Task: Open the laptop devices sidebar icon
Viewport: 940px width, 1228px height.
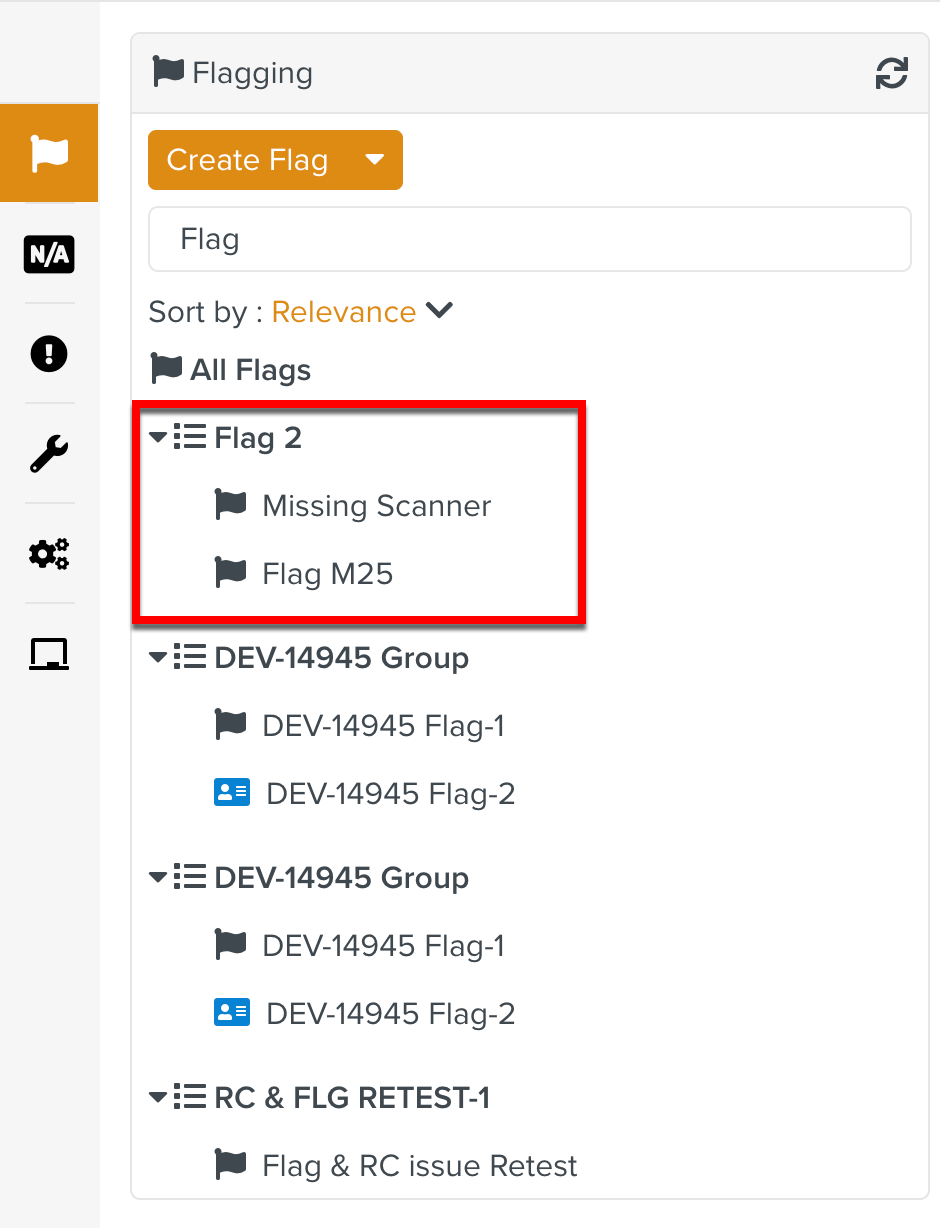Action: [x=49, y=654]
